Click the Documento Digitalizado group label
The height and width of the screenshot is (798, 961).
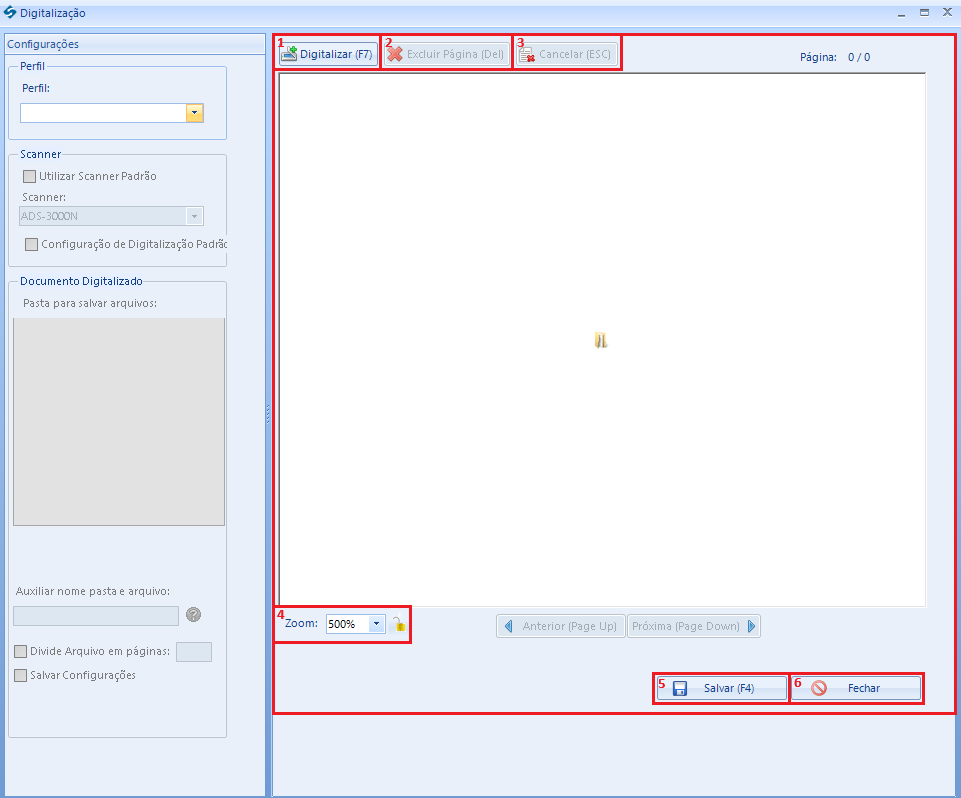coord(82,281)
